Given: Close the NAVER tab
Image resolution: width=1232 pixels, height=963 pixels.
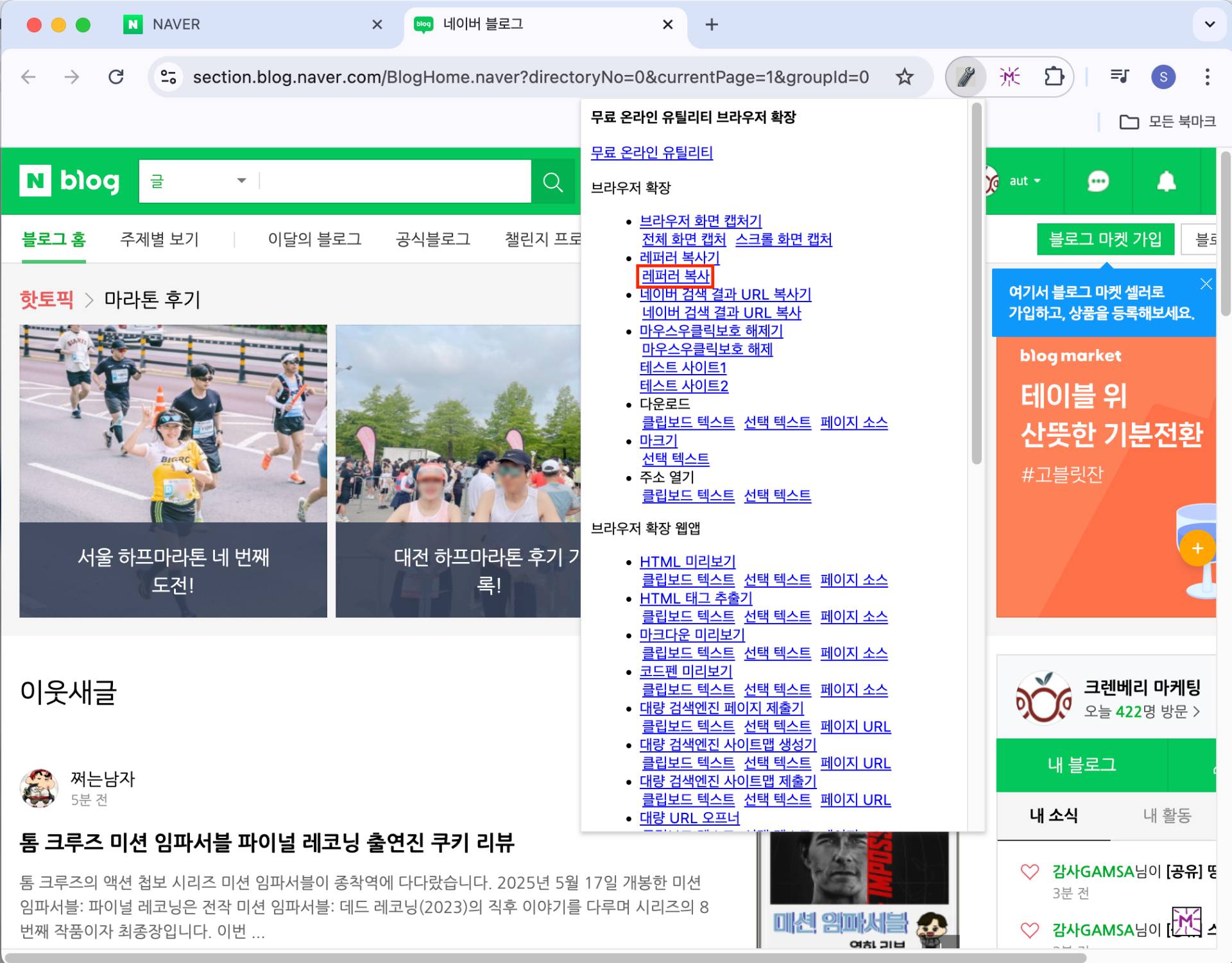Looking at the screenshot, I should point(377,24).
